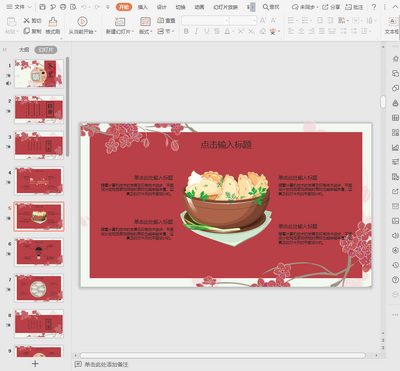Toggle Italic formatting

pos(196,31)
